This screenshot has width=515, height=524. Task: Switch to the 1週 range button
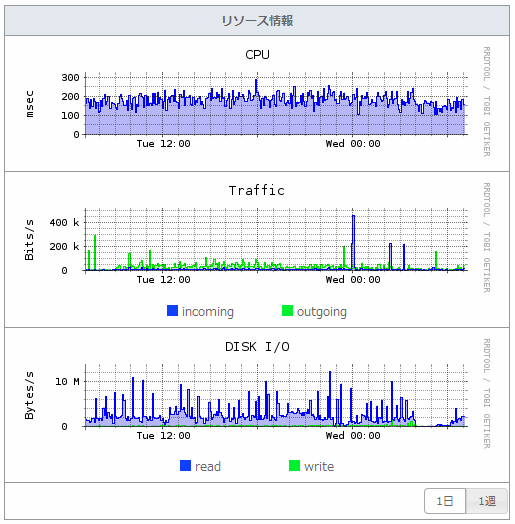[x=487, y=501]
